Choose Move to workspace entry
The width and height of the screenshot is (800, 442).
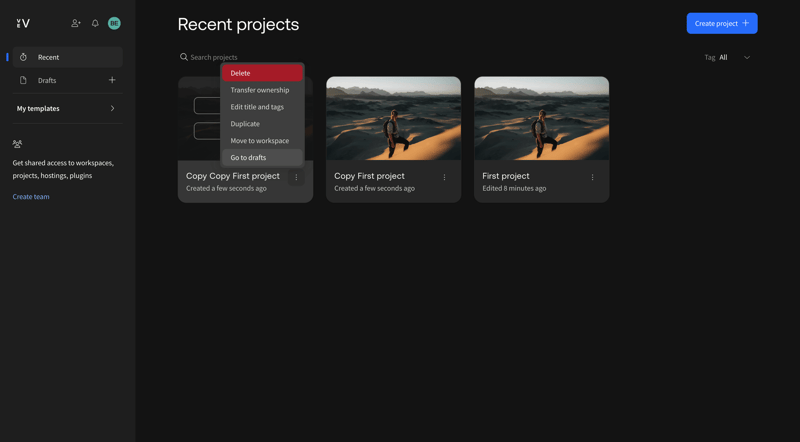(x=262, y=140)
